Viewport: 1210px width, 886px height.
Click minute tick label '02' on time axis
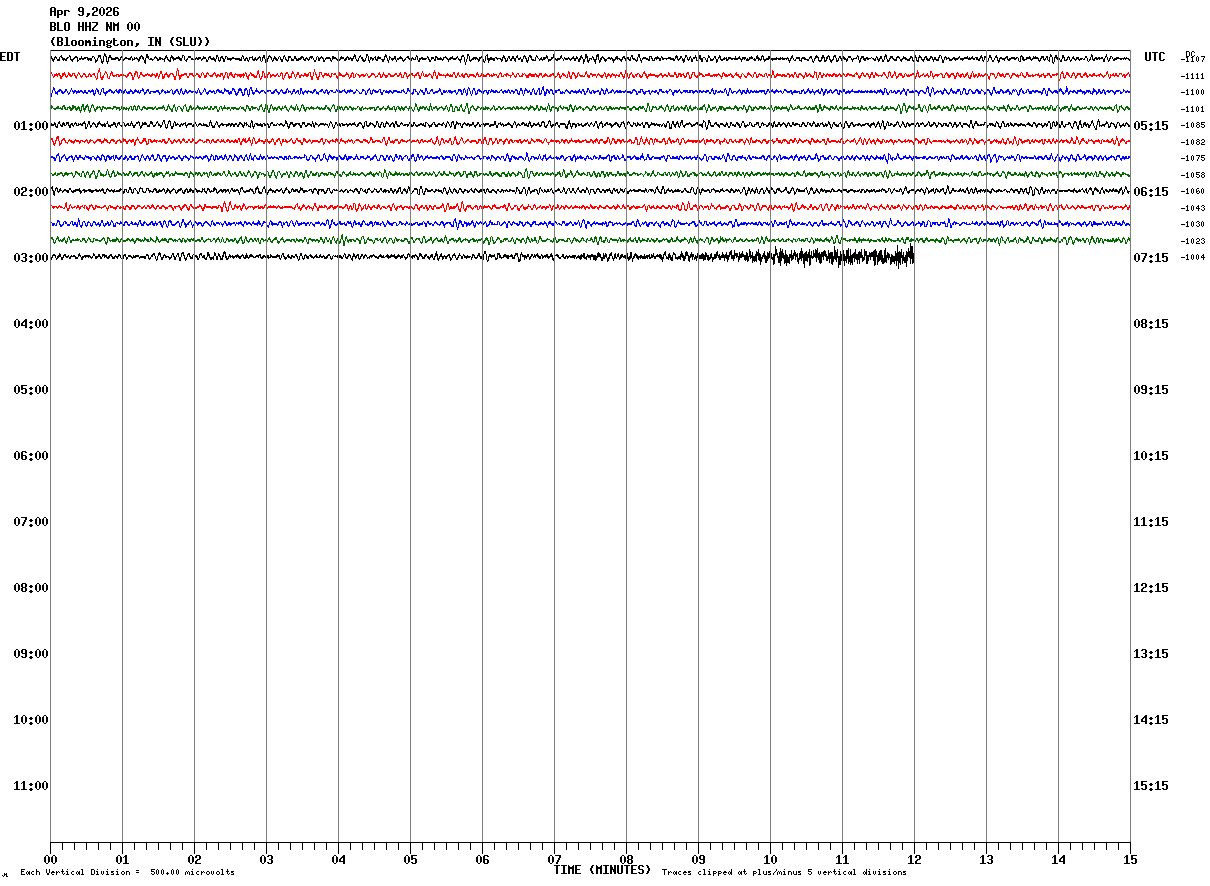[x=194, y=860]
